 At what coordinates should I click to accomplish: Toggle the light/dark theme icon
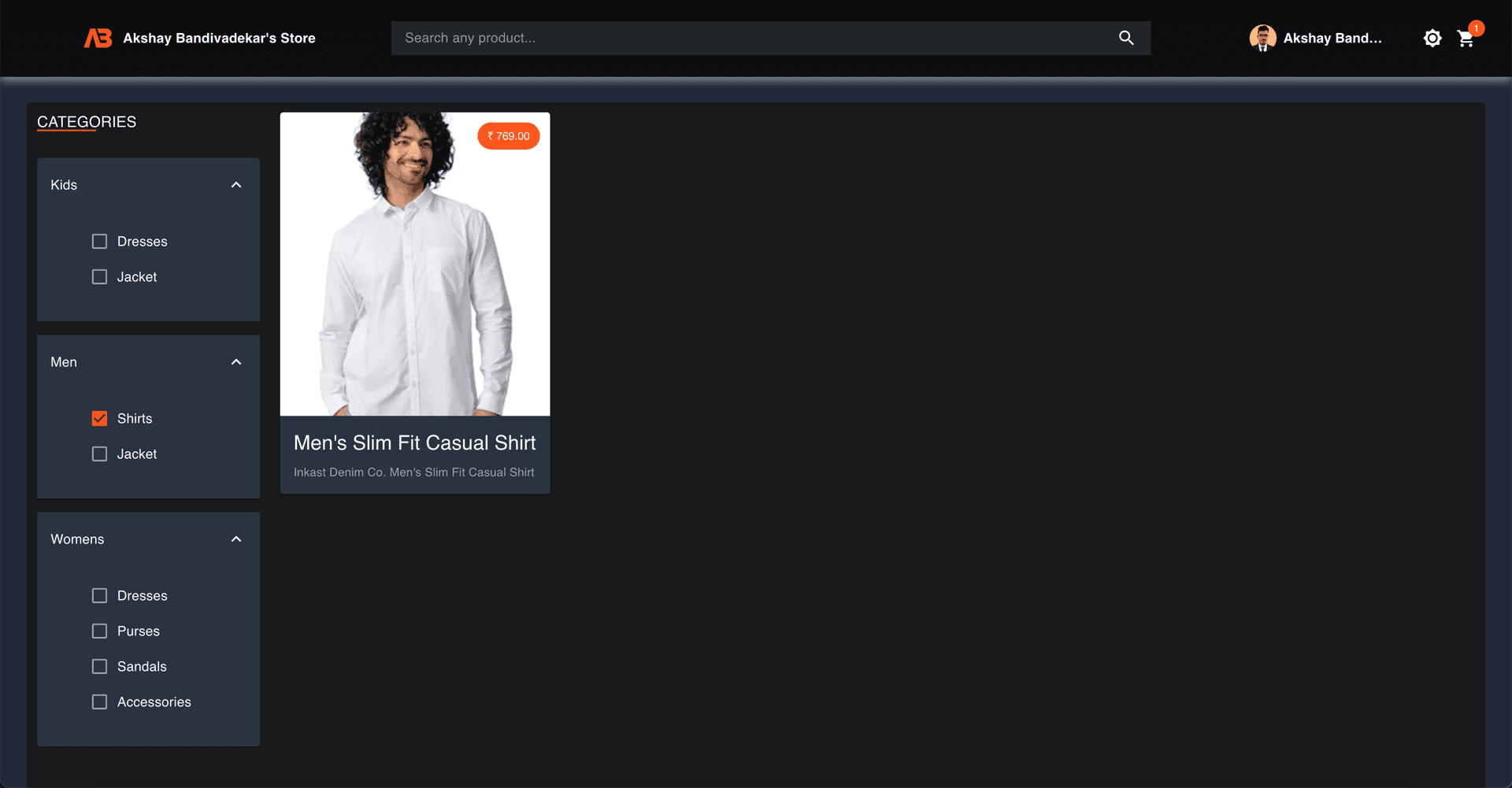click(x=1432, y=38)
